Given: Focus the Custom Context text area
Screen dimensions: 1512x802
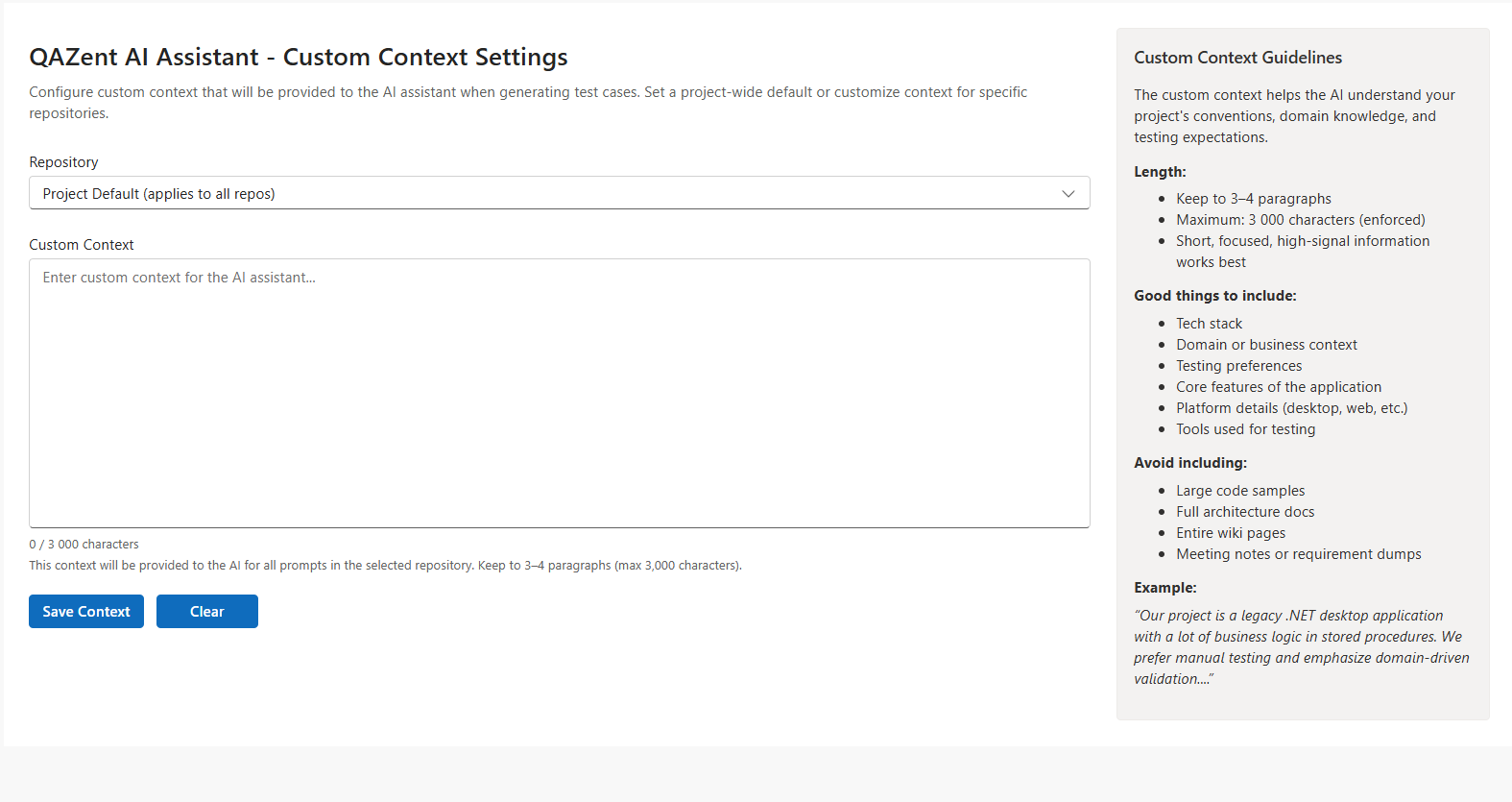Looking at the screenshot, I should coord(559,393).
